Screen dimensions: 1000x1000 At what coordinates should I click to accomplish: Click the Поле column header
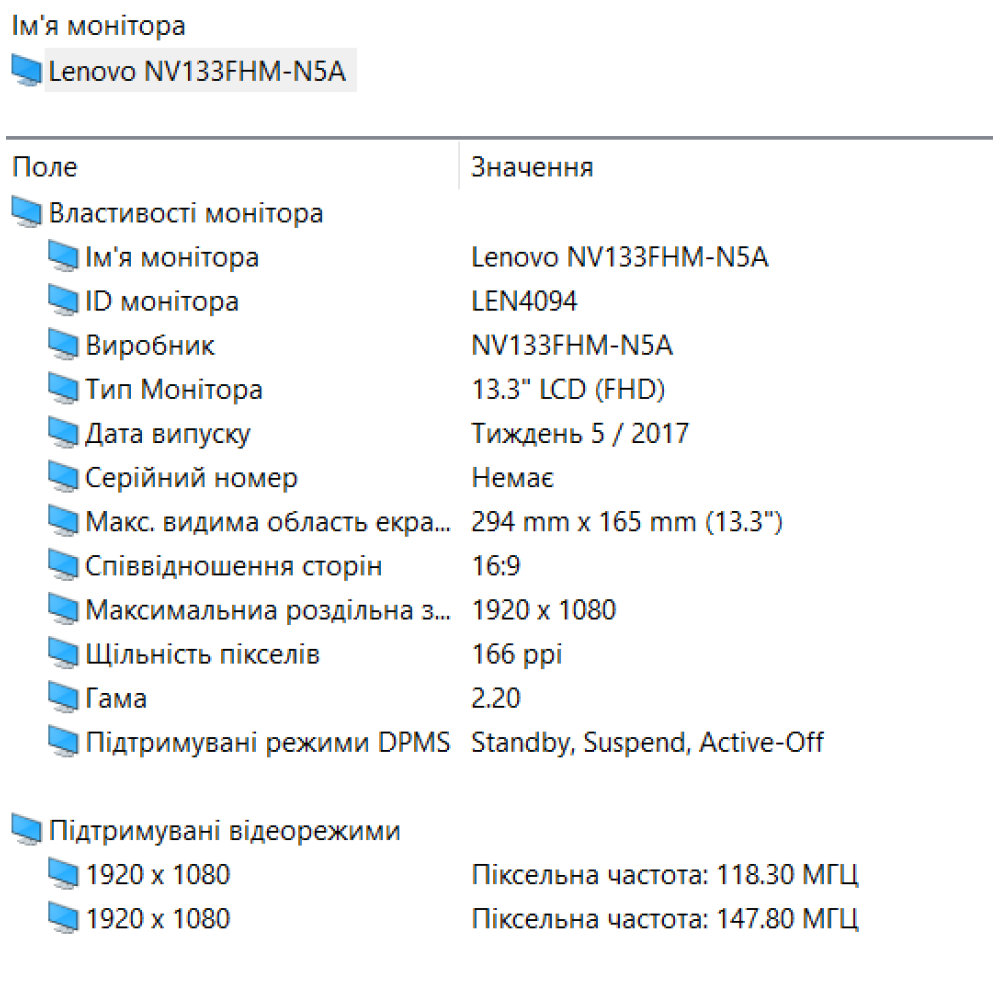pos(45,167)
